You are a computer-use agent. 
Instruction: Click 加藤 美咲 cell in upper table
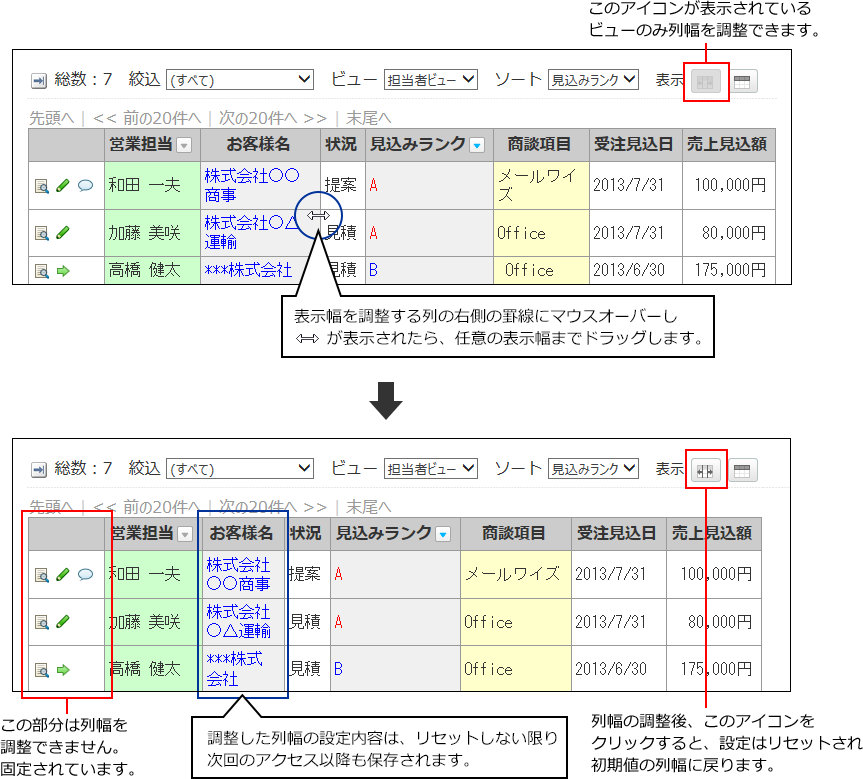tap(152, 233)
